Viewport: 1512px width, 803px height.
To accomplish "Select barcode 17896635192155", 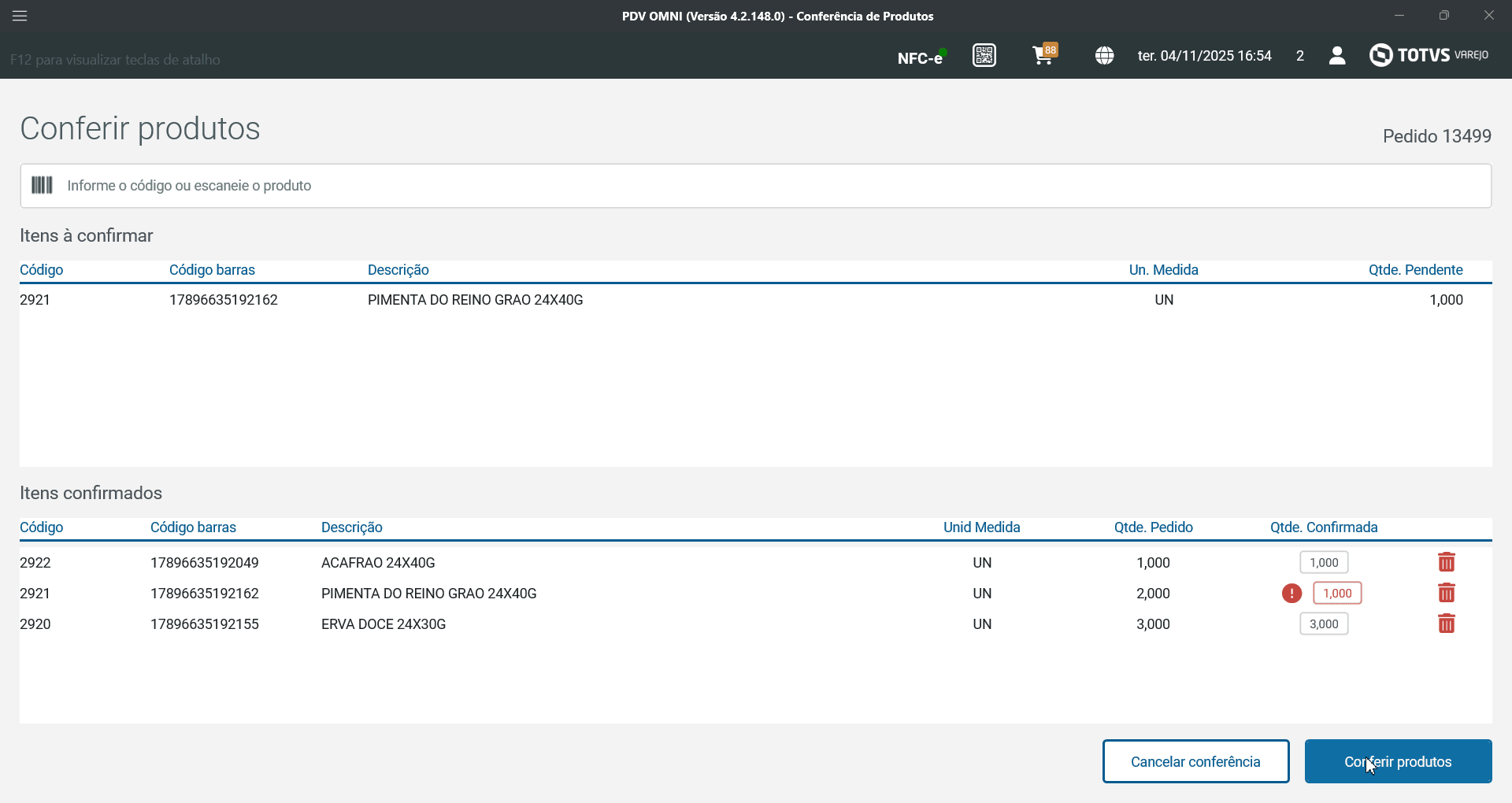I will [205, 624].
